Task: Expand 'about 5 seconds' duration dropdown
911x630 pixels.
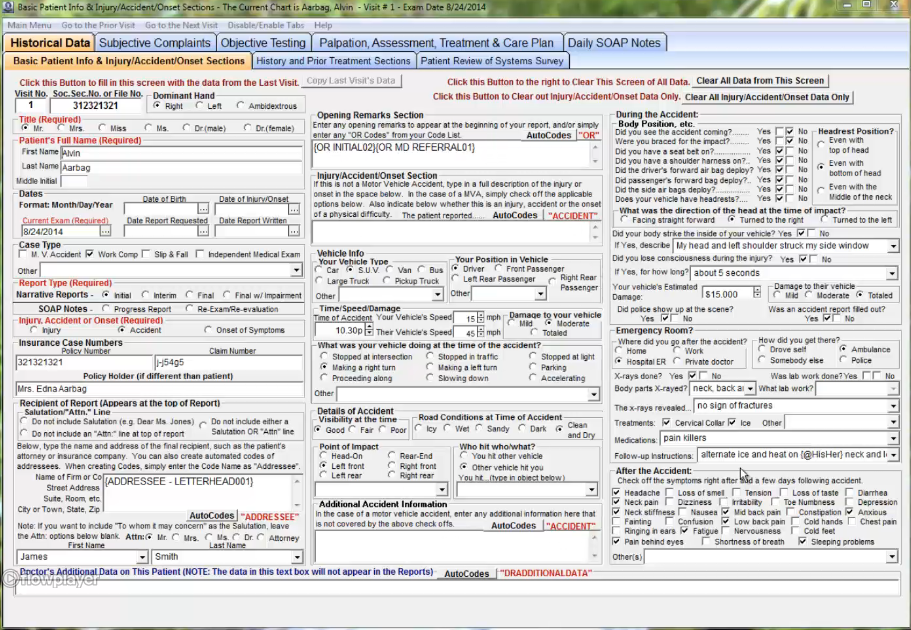Action: [x=892, y=273]
